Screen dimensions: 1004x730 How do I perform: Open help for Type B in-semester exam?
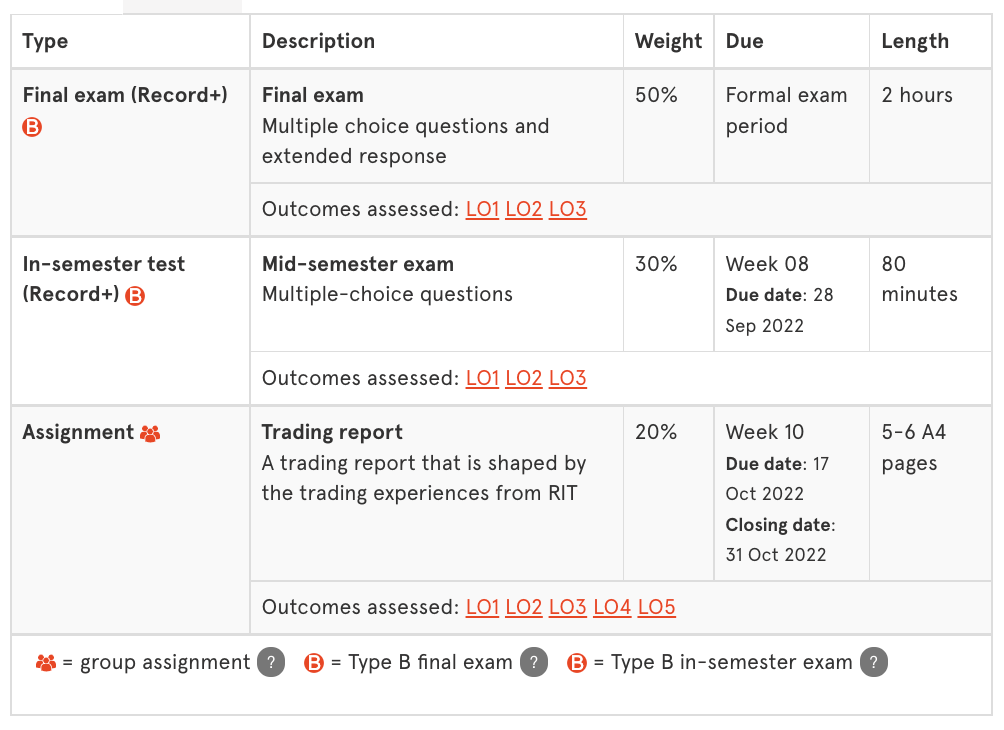[x=872, y=661]
